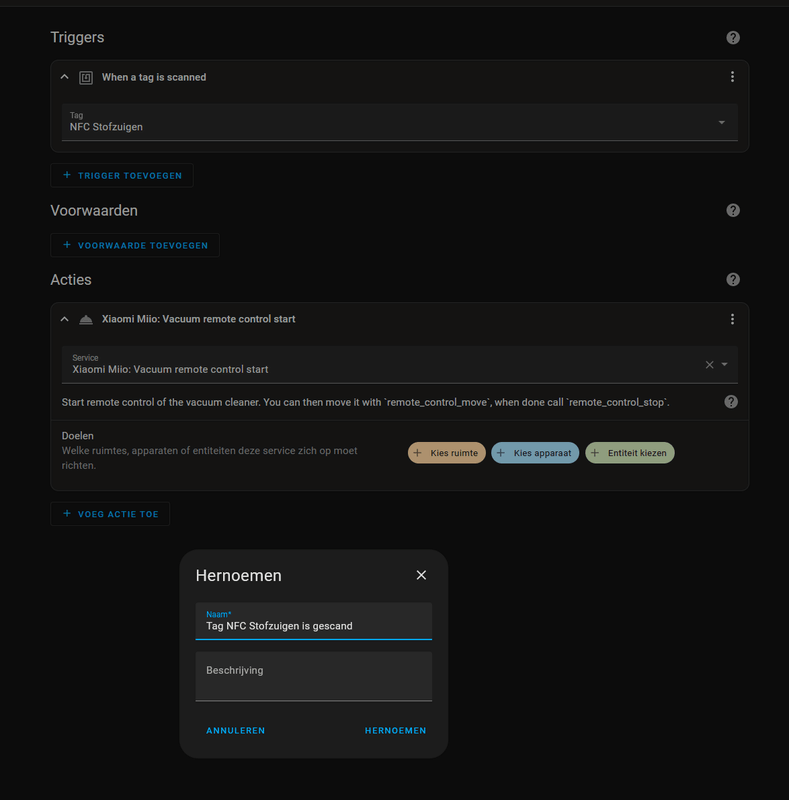Choose device with Kies apparaat chip
This screenshot has width=789, height=800.
(535, 453)
